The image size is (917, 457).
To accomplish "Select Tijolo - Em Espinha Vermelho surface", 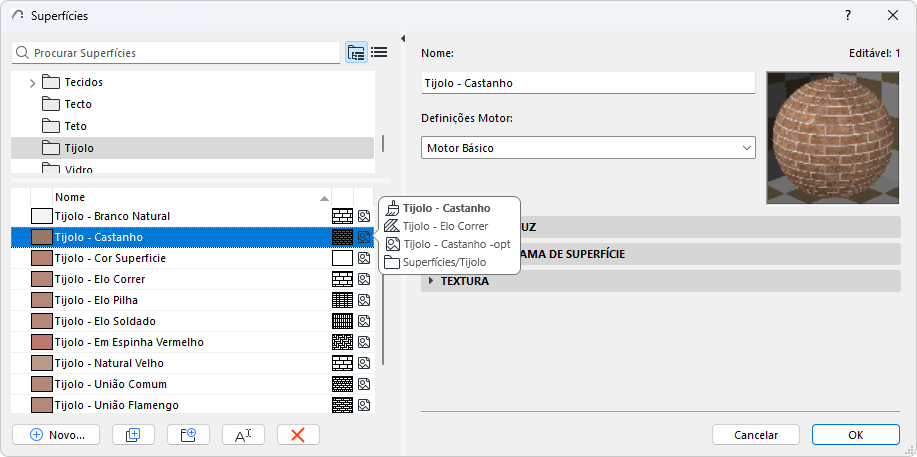I will pyautogui.click(x=130, y=342).
